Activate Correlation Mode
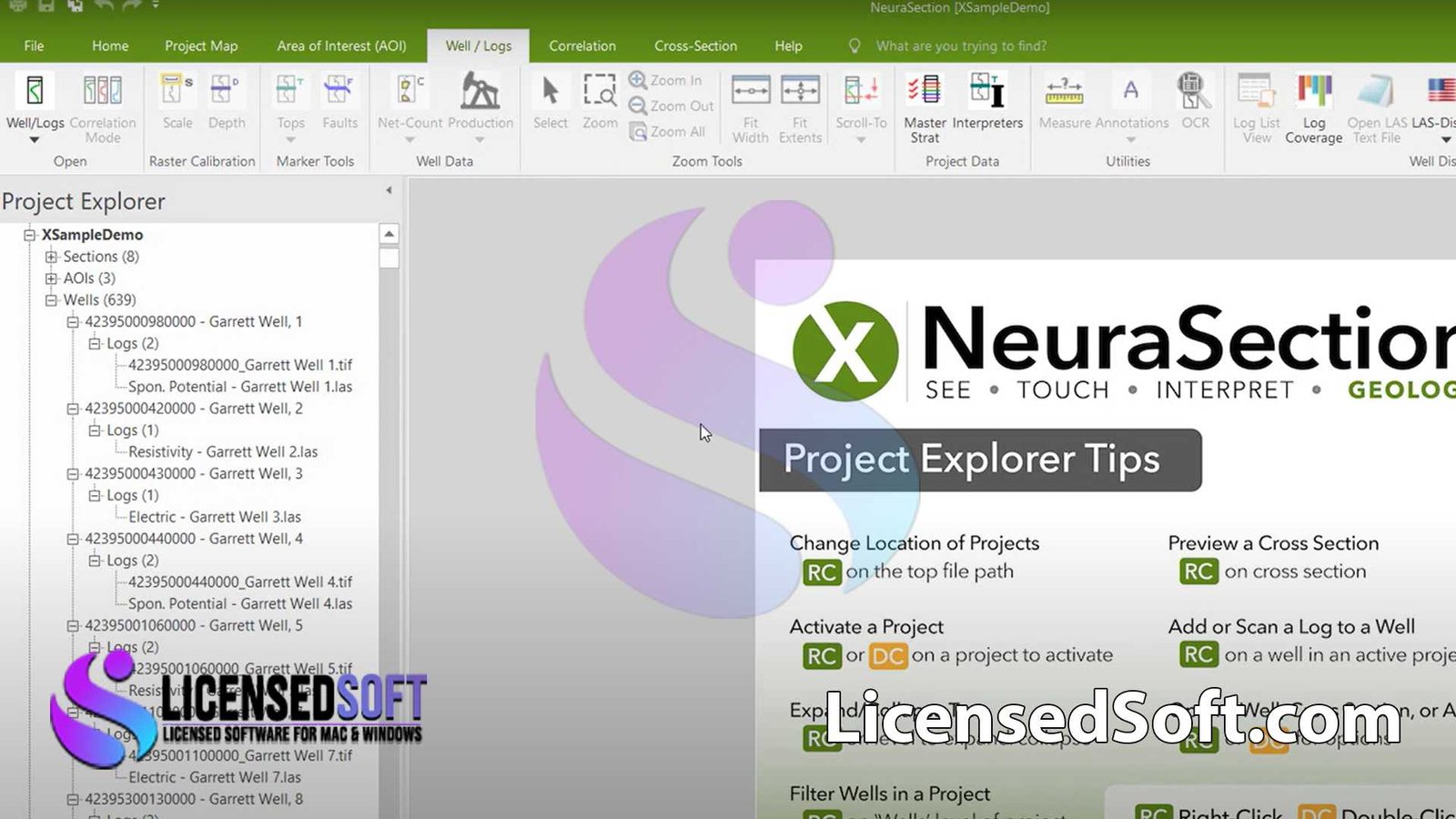The image size is (1456, 819). [103, 107]
